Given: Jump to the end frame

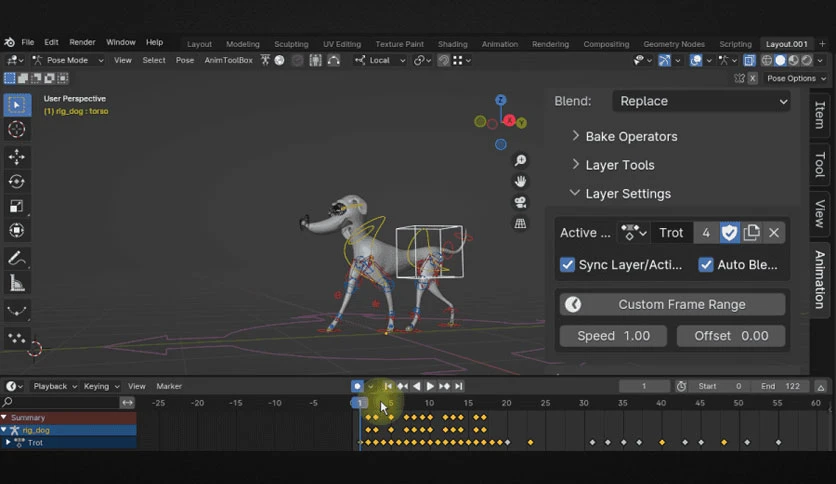Looking at the screenshot, I should (459, 386).
